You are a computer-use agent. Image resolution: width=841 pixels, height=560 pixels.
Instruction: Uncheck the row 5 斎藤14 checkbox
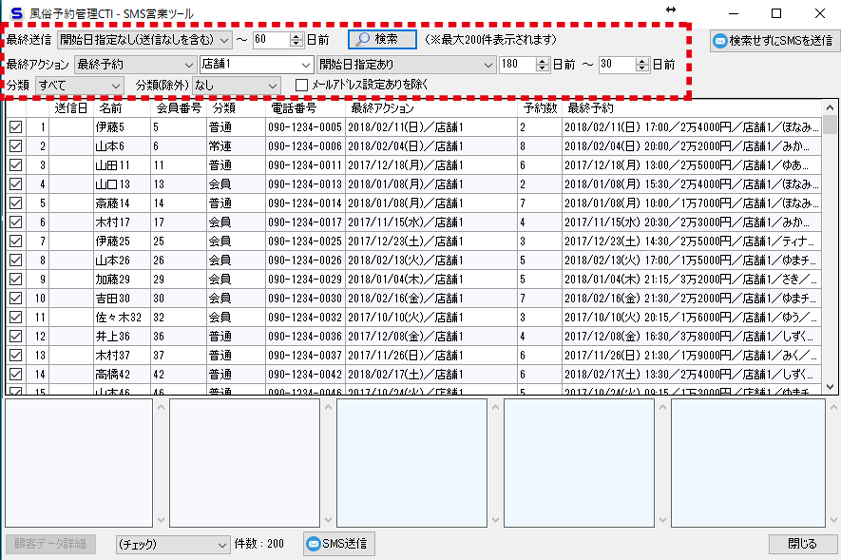coord(16,203)
